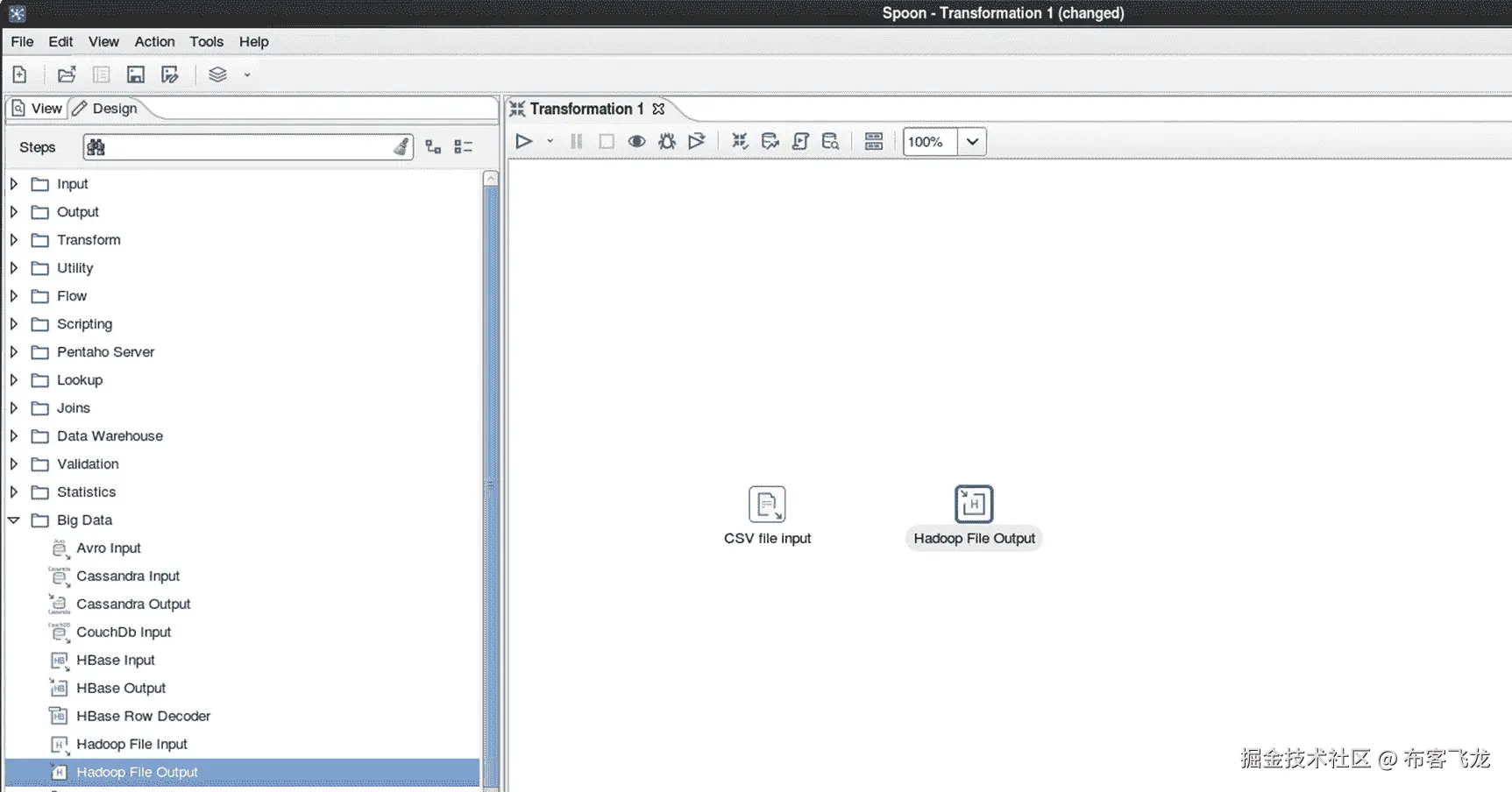Click the HBase Input step icon
Image resolution: width=1512 pixels, height=792 pixels.
click(59, 661)
